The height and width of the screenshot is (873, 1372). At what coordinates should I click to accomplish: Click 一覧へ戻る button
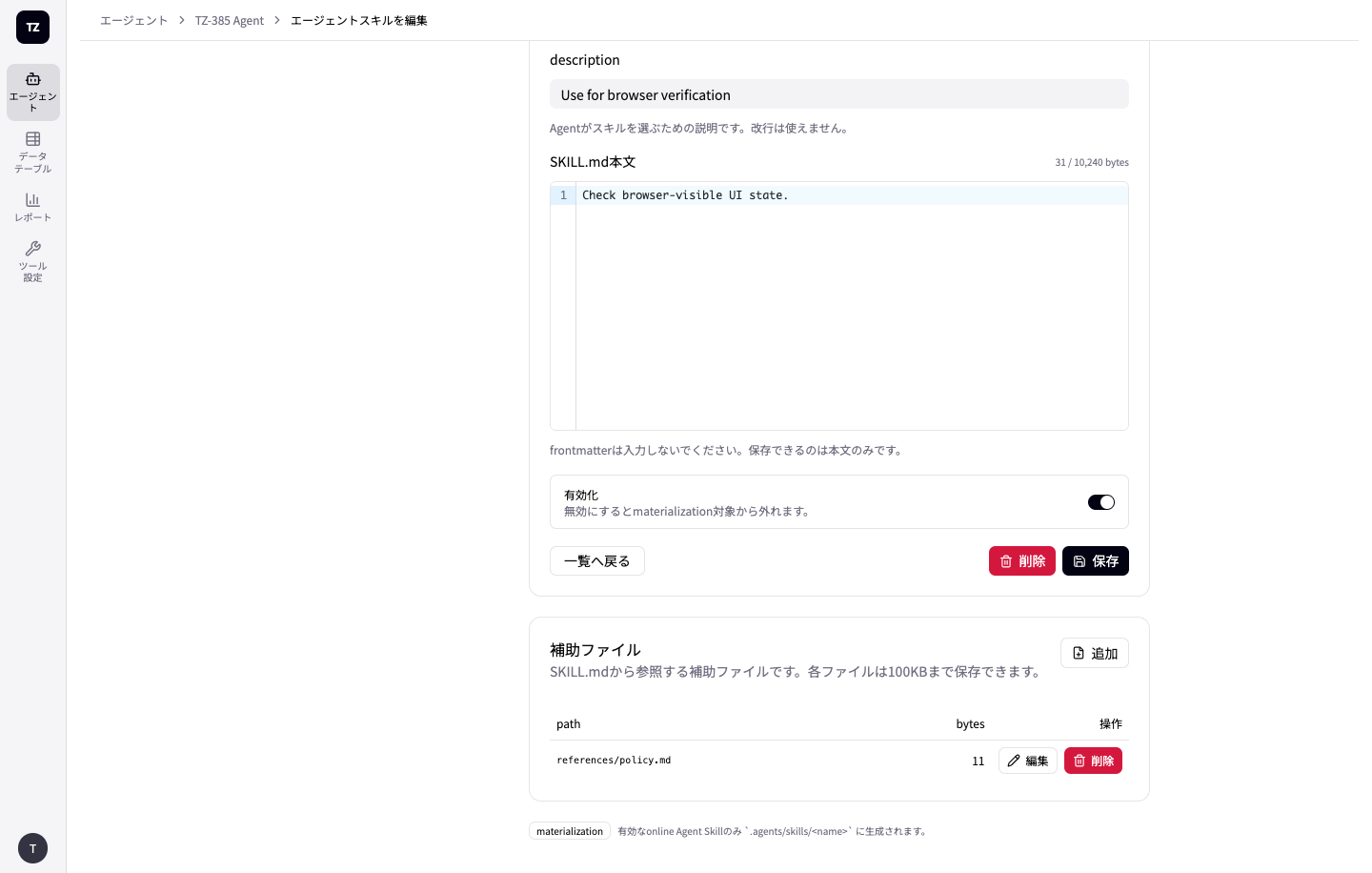point(597,561)
